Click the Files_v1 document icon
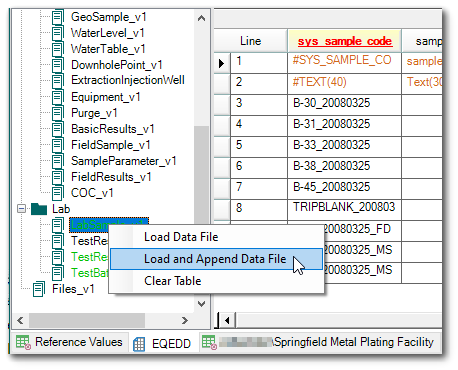 [x=39, y=289]
